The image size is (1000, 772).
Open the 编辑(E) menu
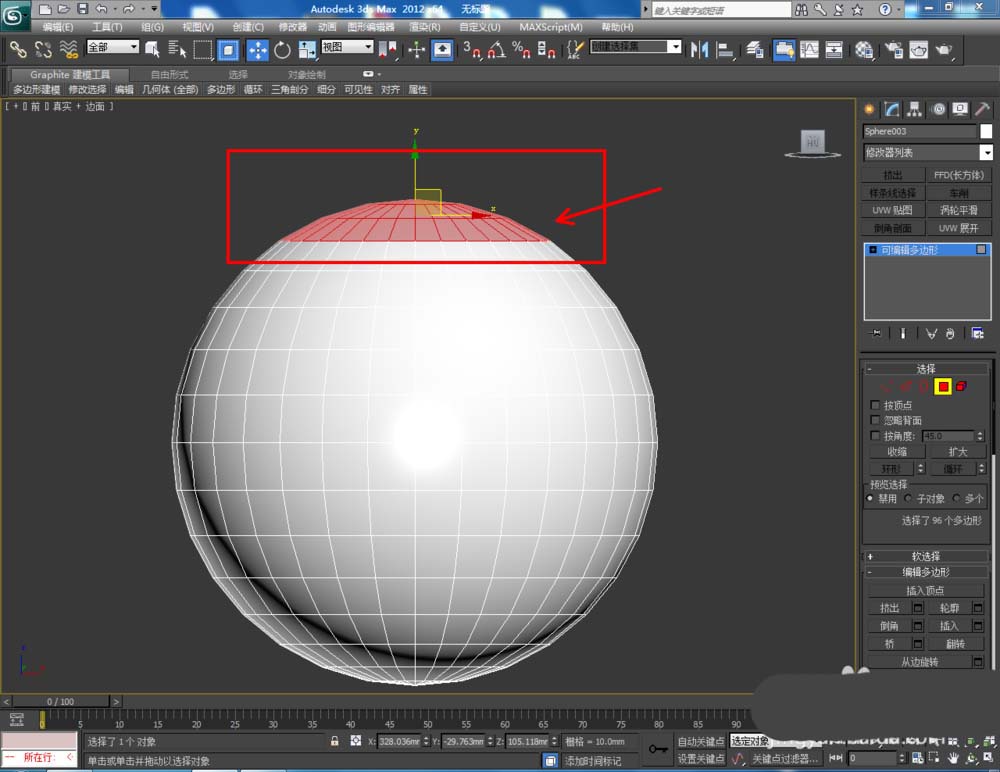[x=58, y=27]
